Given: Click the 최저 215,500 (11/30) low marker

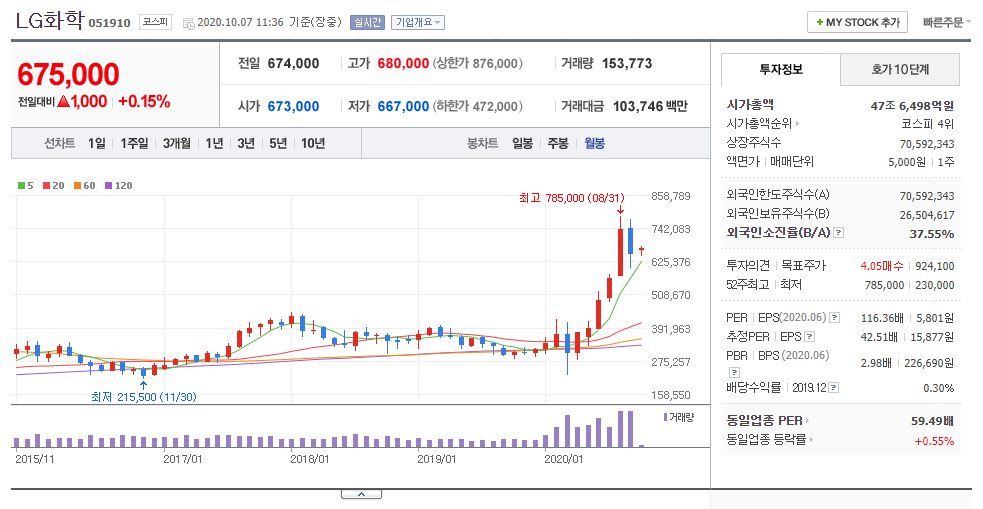Looking at the screenshot, I should coord(144,397).
